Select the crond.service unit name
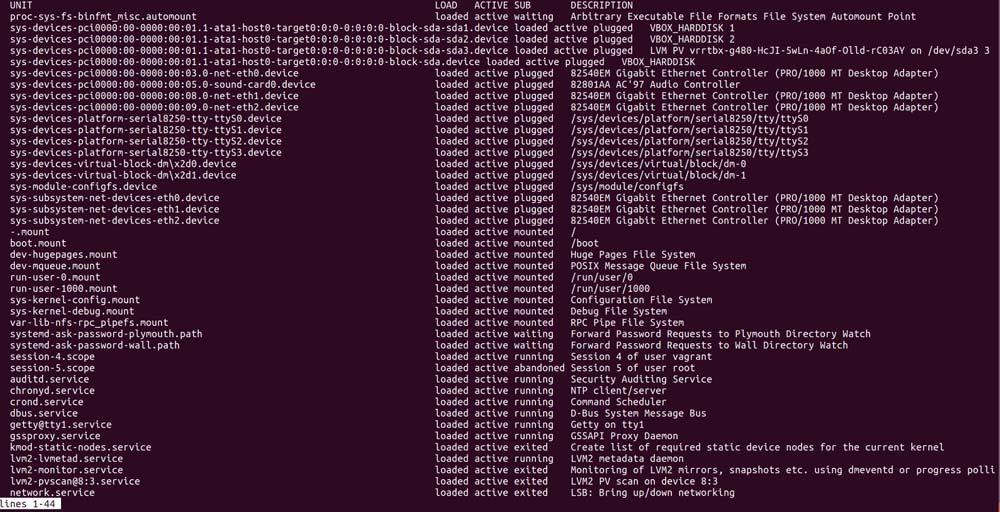The height and width of the screenshot is (512, 1000). [47, 402]
